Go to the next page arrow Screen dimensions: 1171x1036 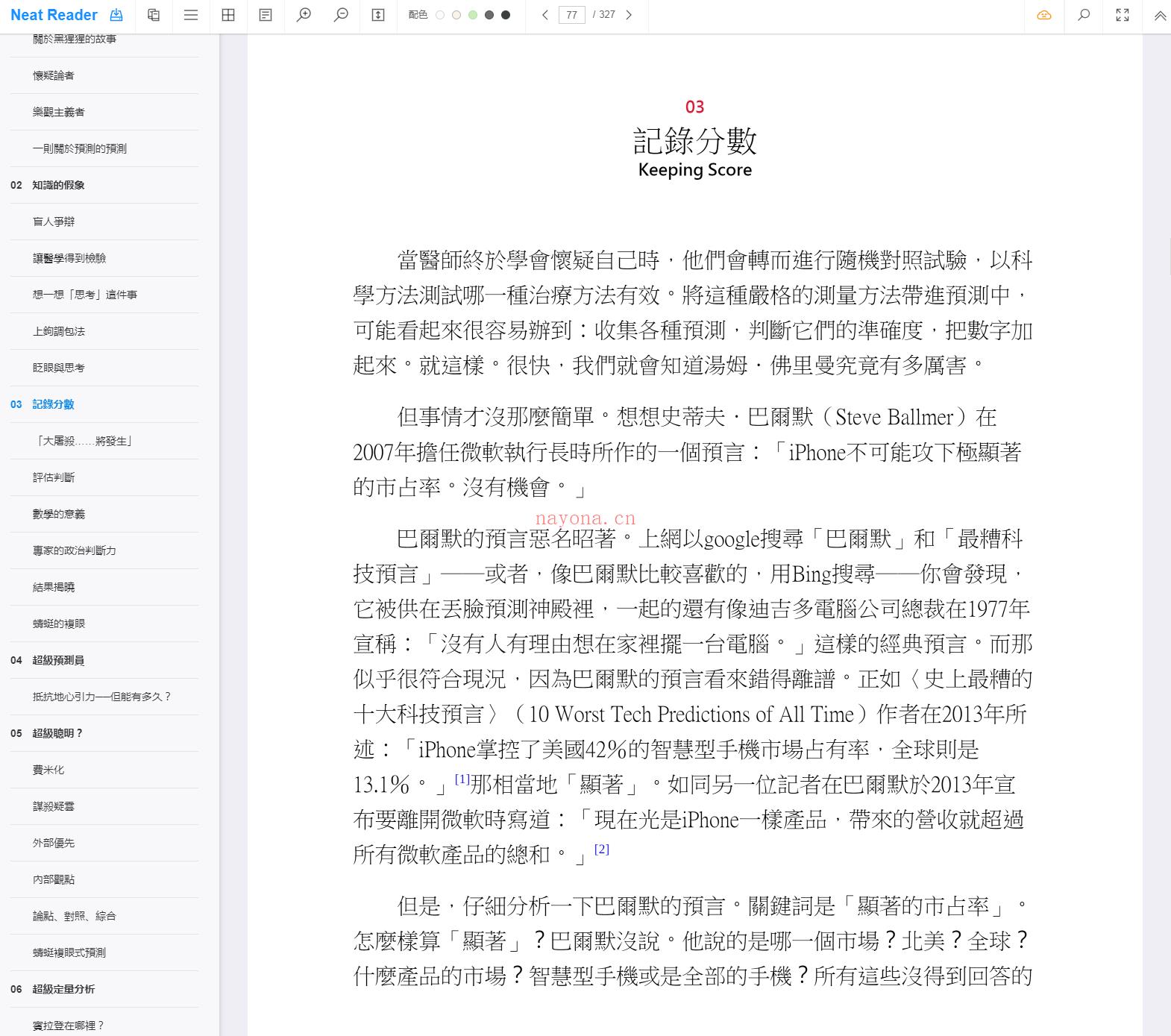pyautogui.click(x=629, y=15)
